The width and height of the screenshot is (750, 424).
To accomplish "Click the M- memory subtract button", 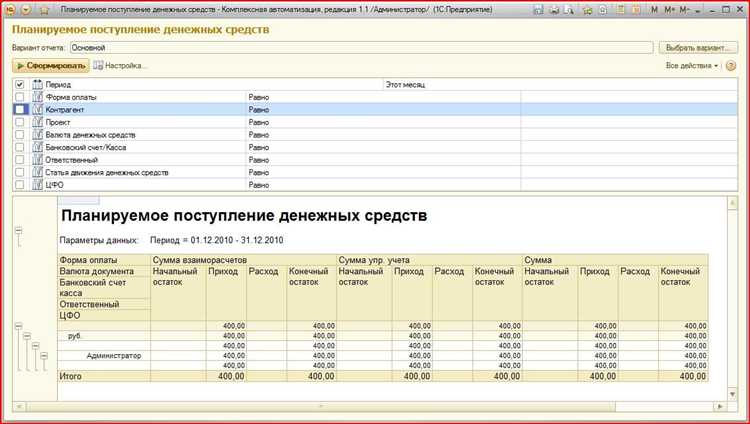I will pyautogui.click(x=684, y=10).
